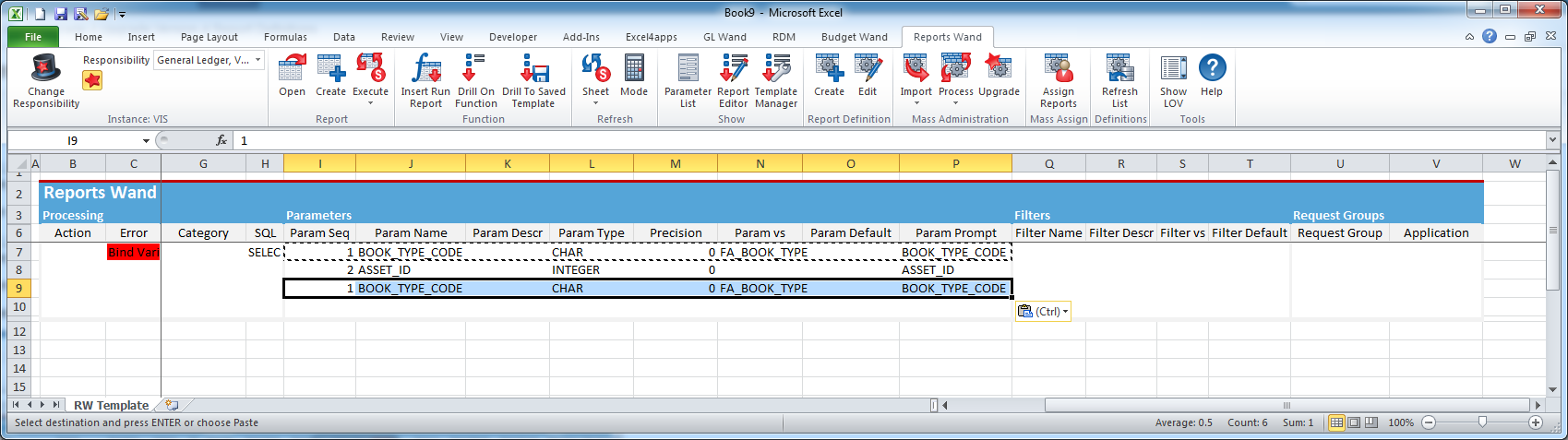Image resolution: width=1568 pixels, height=440 pixels.
Task: Expand the Name Box dropdown arrow
Action: point(146,140)
